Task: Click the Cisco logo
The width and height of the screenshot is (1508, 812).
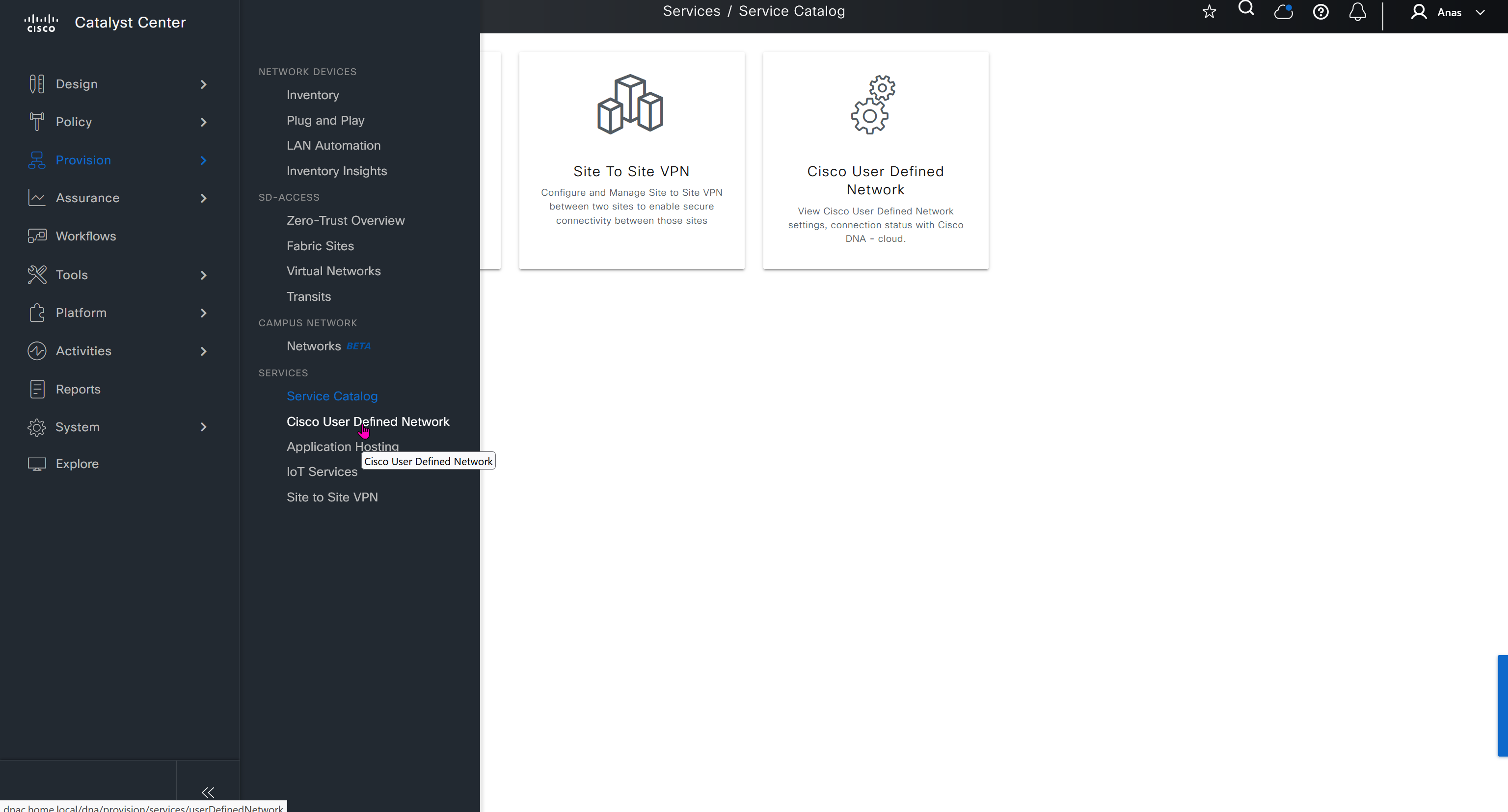Action: point(41,23)
